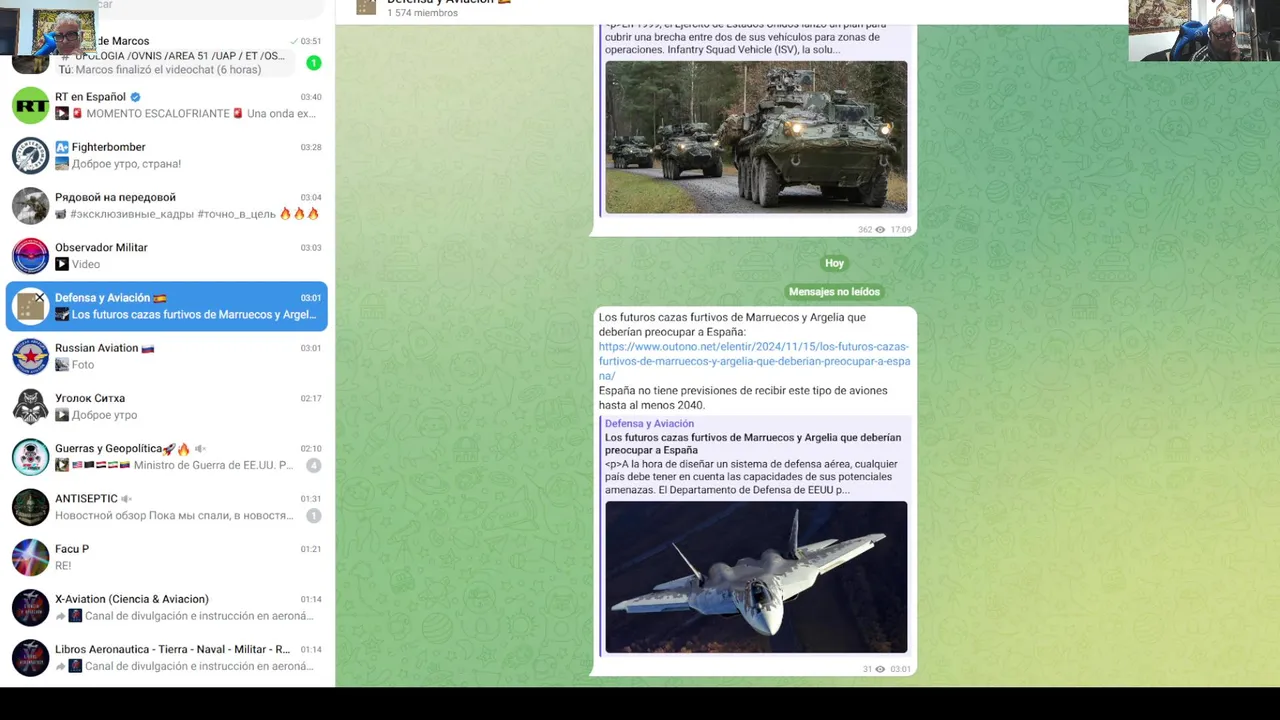The width and height of the screenshot is (1280, 720).
Task: Click the X-Aviation channel avatar
Action: pyautogui.click(x=30, y=607)
